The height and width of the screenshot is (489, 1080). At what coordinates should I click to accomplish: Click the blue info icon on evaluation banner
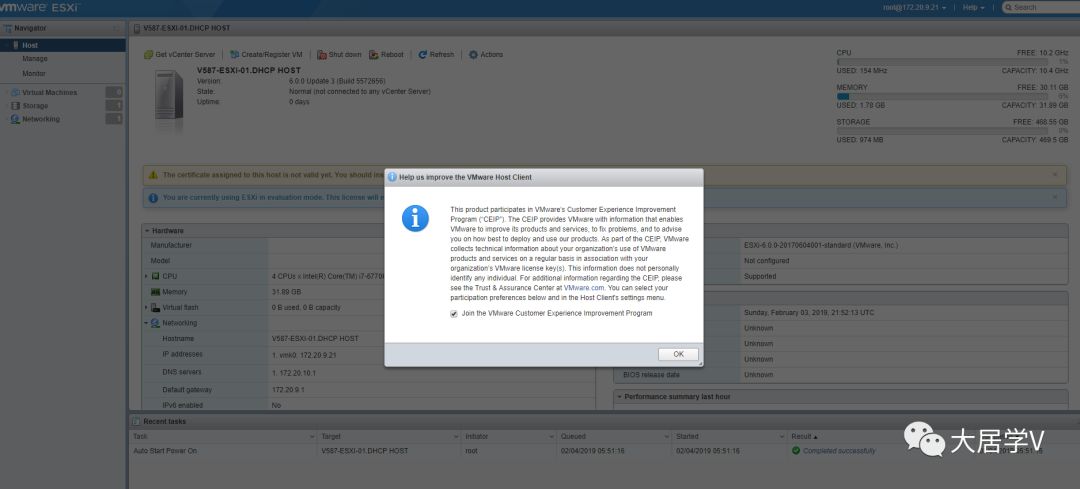tap(153, 198)
